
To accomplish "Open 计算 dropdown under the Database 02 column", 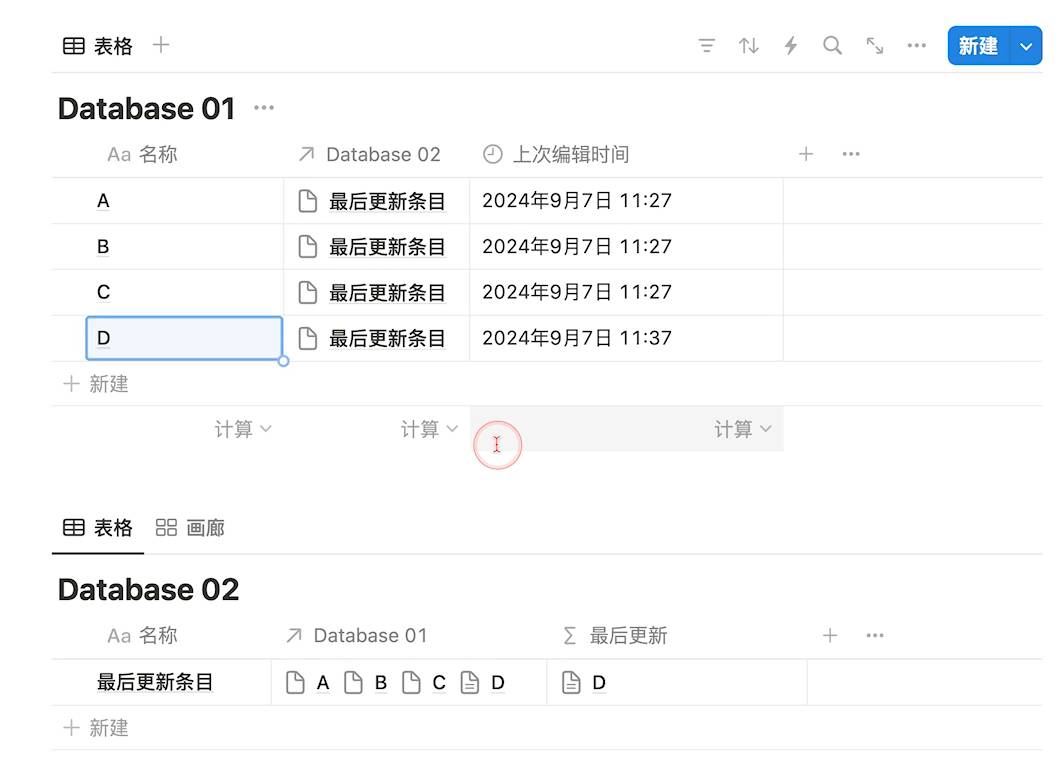I will tap(429, 429).
